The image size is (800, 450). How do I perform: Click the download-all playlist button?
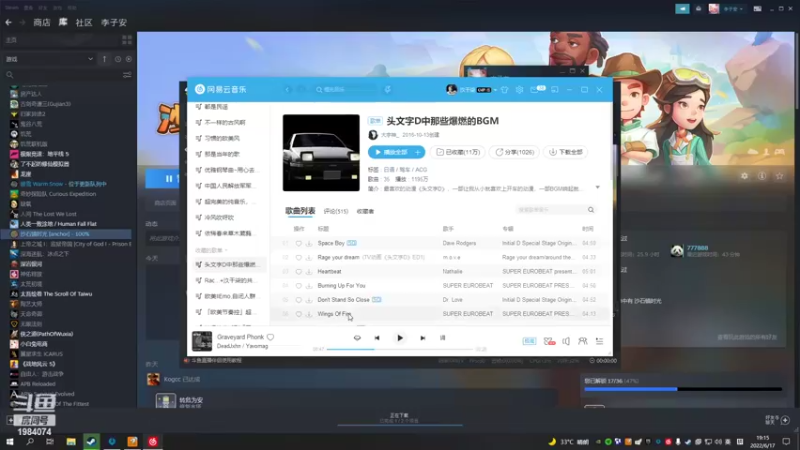pos(565,152)
